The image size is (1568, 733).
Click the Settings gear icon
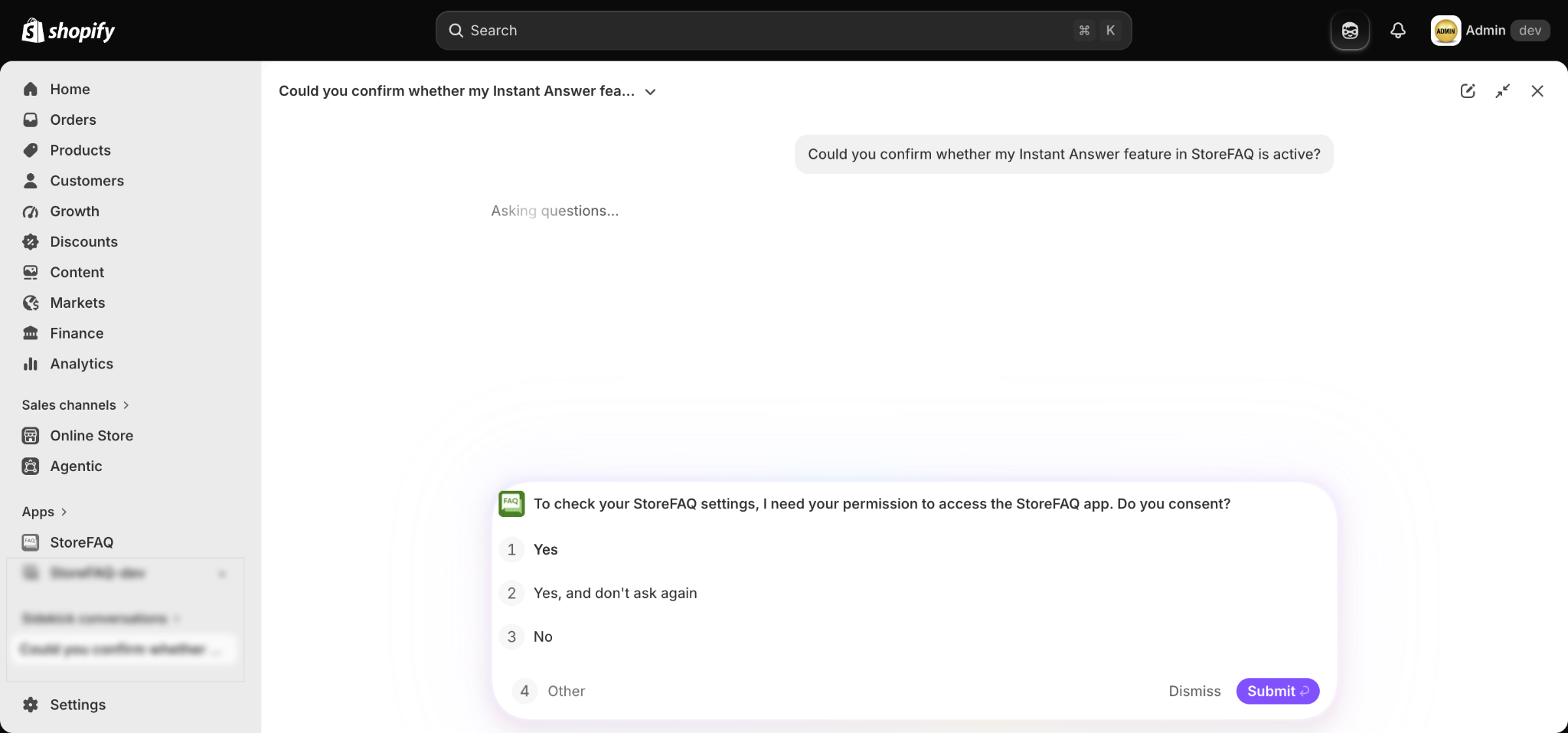coord(31,705)
